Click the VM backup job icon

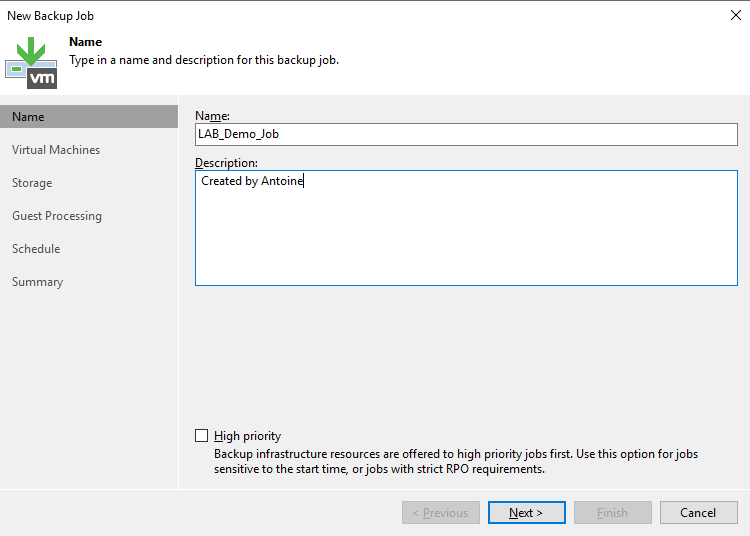pyautogui.click(x=31, y=63)
